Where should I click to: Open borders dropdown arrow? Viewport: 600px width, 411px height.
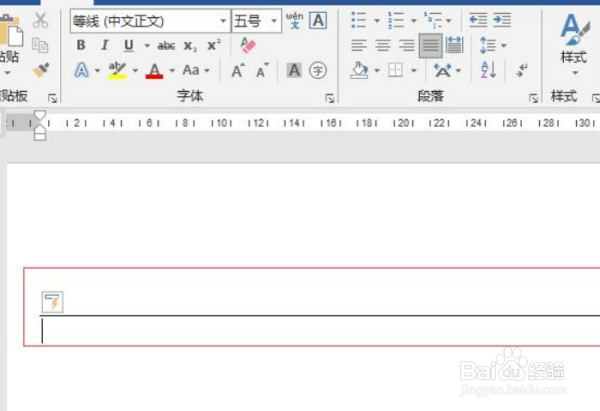click(414, 71)
